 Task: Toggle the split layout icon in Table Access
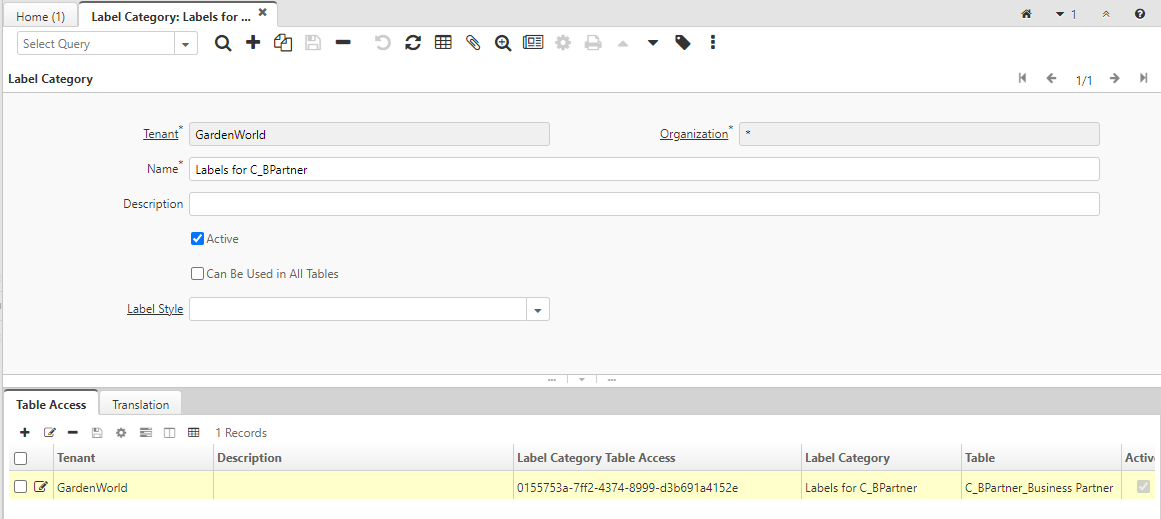coord(170,432)
